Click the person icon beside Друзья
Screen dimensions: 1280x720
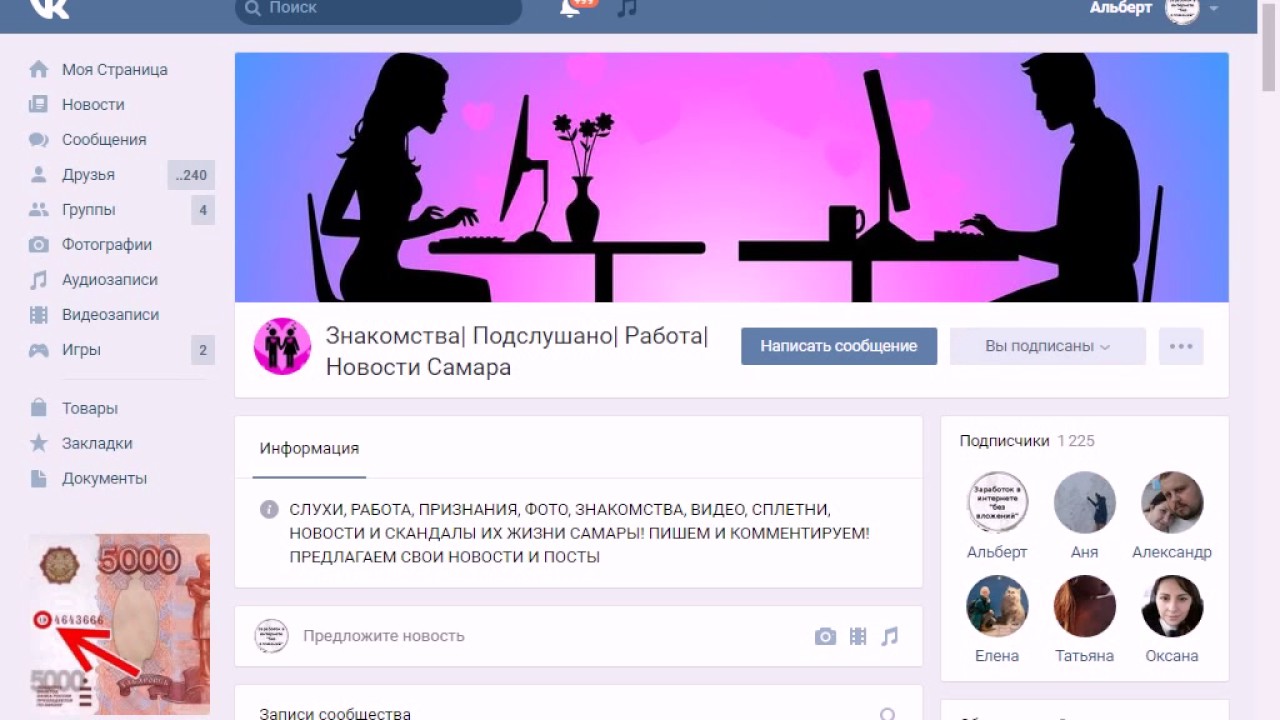pyautogui.click(x=39, y=175)
